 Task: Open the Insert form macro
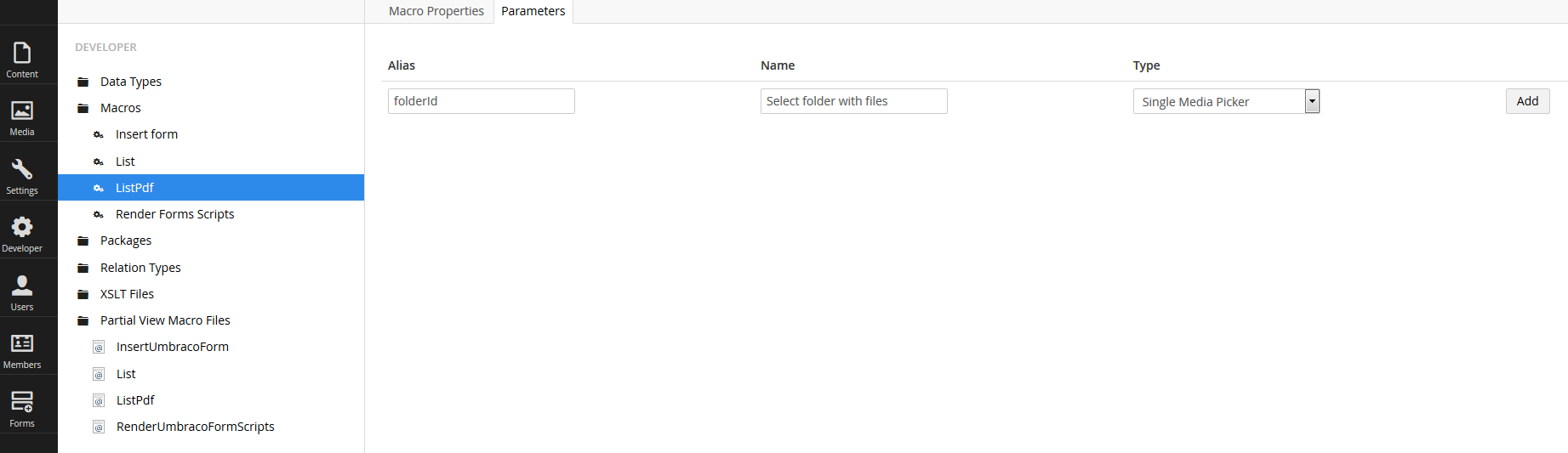coord(146,134)
